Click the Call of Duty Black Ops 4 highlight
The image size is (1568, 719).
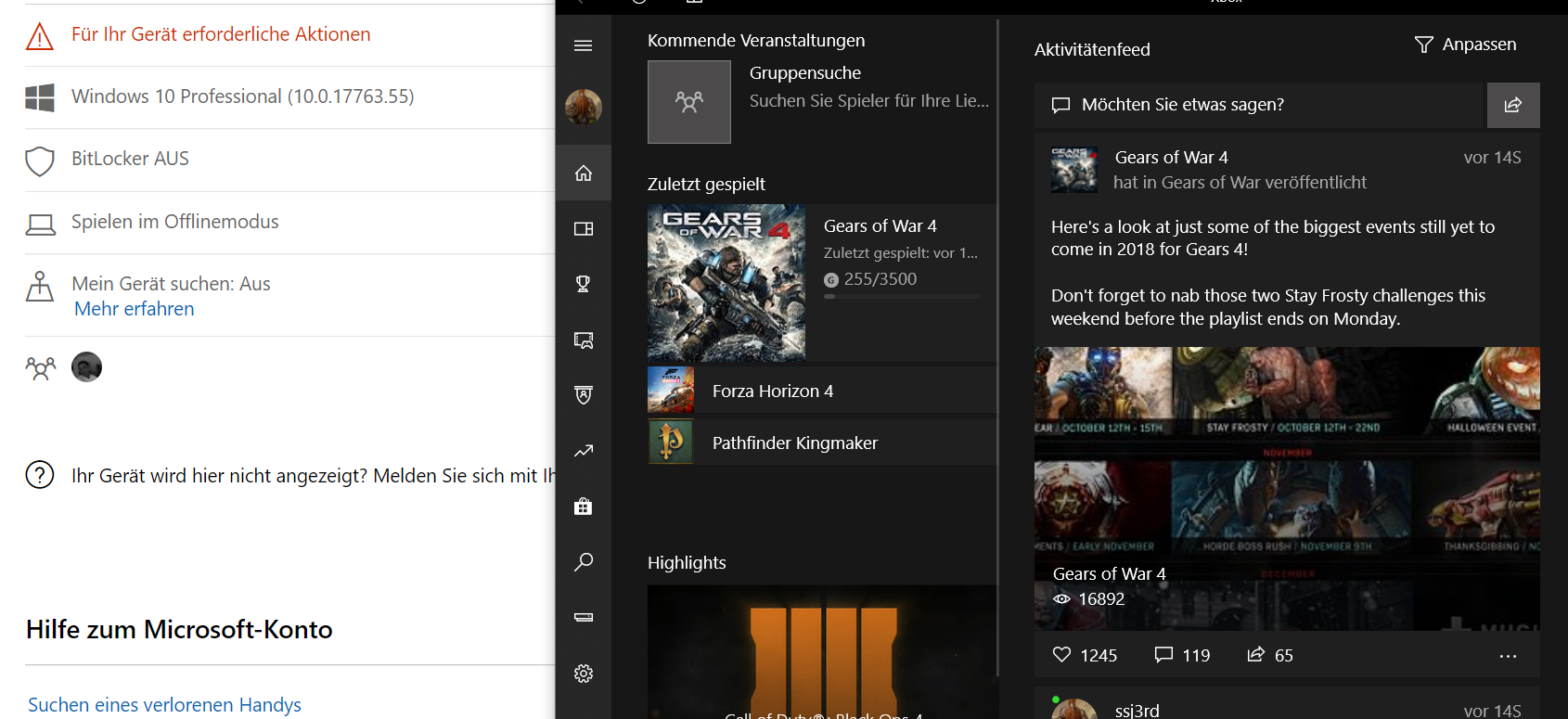coord(823,652)
